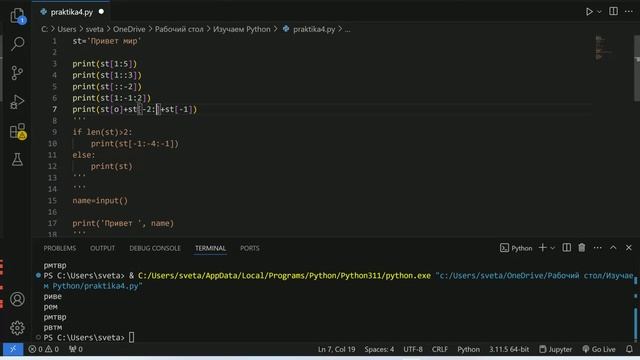Viewport: 640px width, 360px height.
Task: Click the code line if len(st)>2:
Action: [102, 132]
